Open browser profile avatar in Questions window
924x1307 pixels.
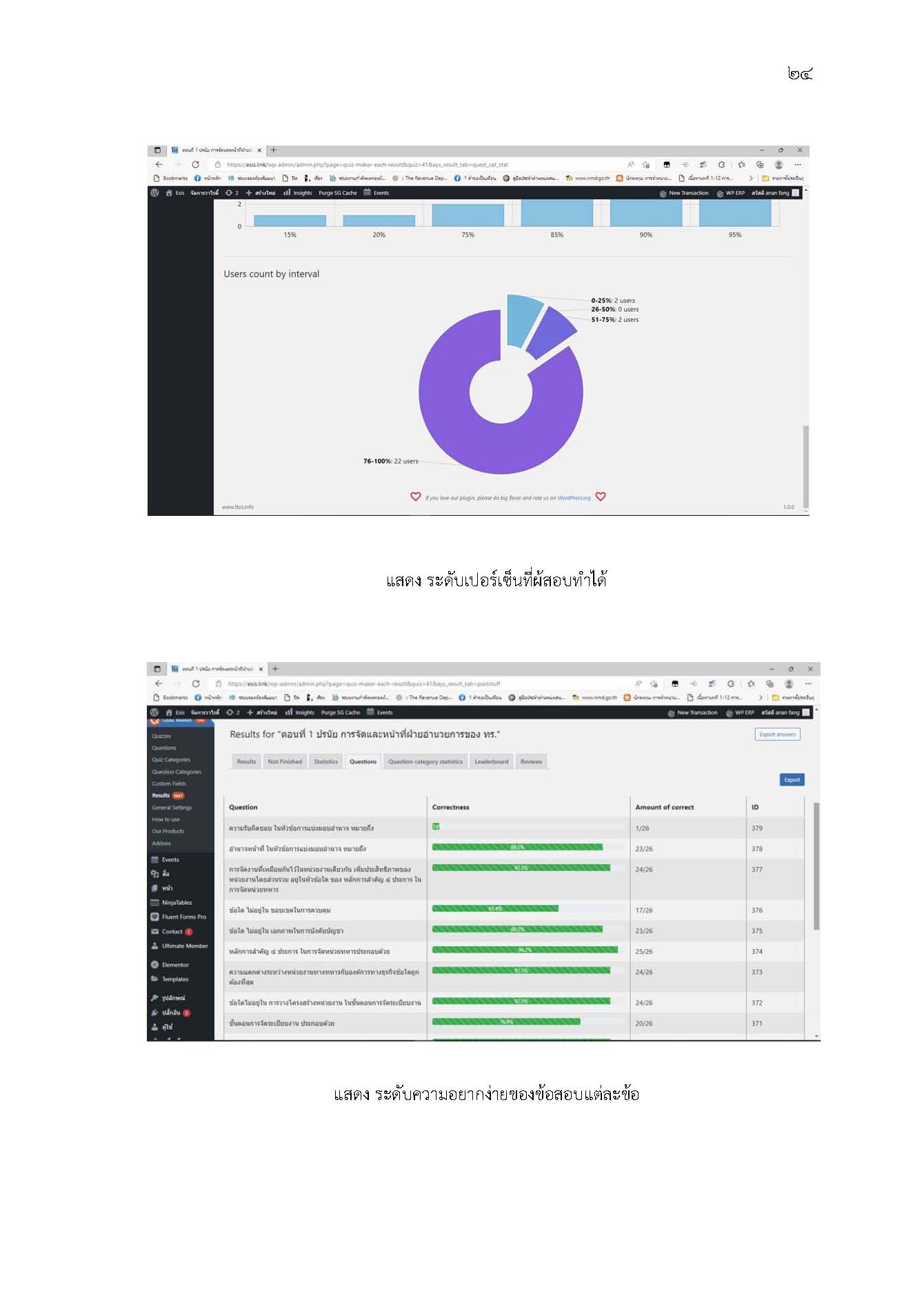point(789,684)
